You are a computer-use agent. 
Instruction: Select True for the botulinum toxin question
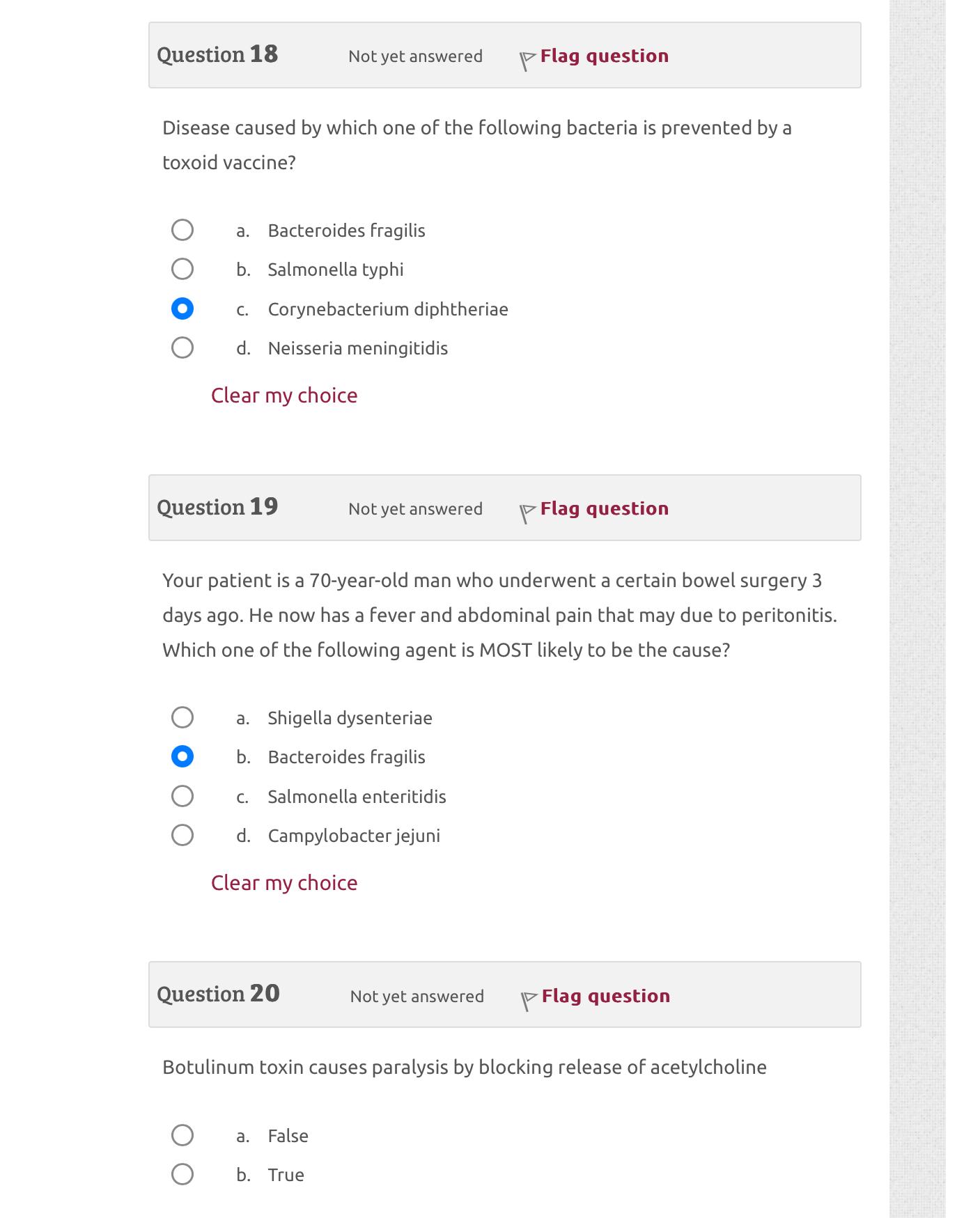point(182,1173)
